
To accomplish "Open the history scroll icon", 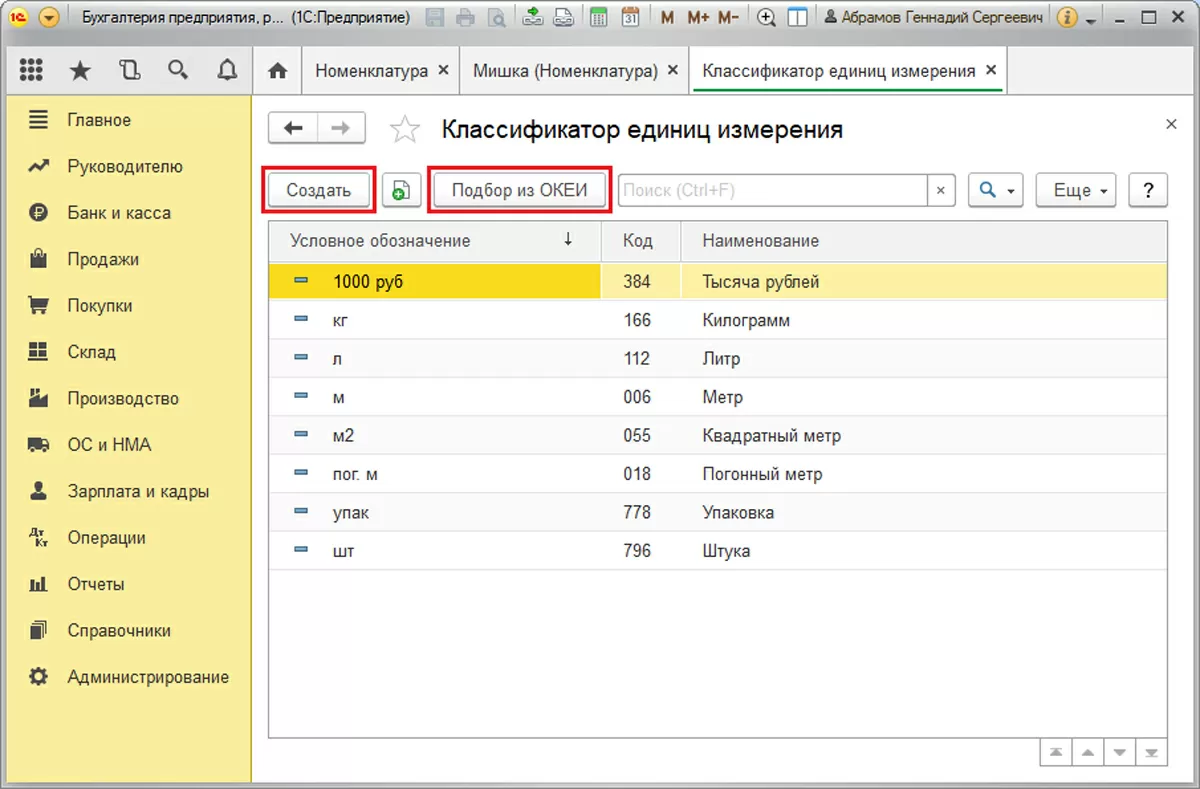I will click(x=129, y=70).
